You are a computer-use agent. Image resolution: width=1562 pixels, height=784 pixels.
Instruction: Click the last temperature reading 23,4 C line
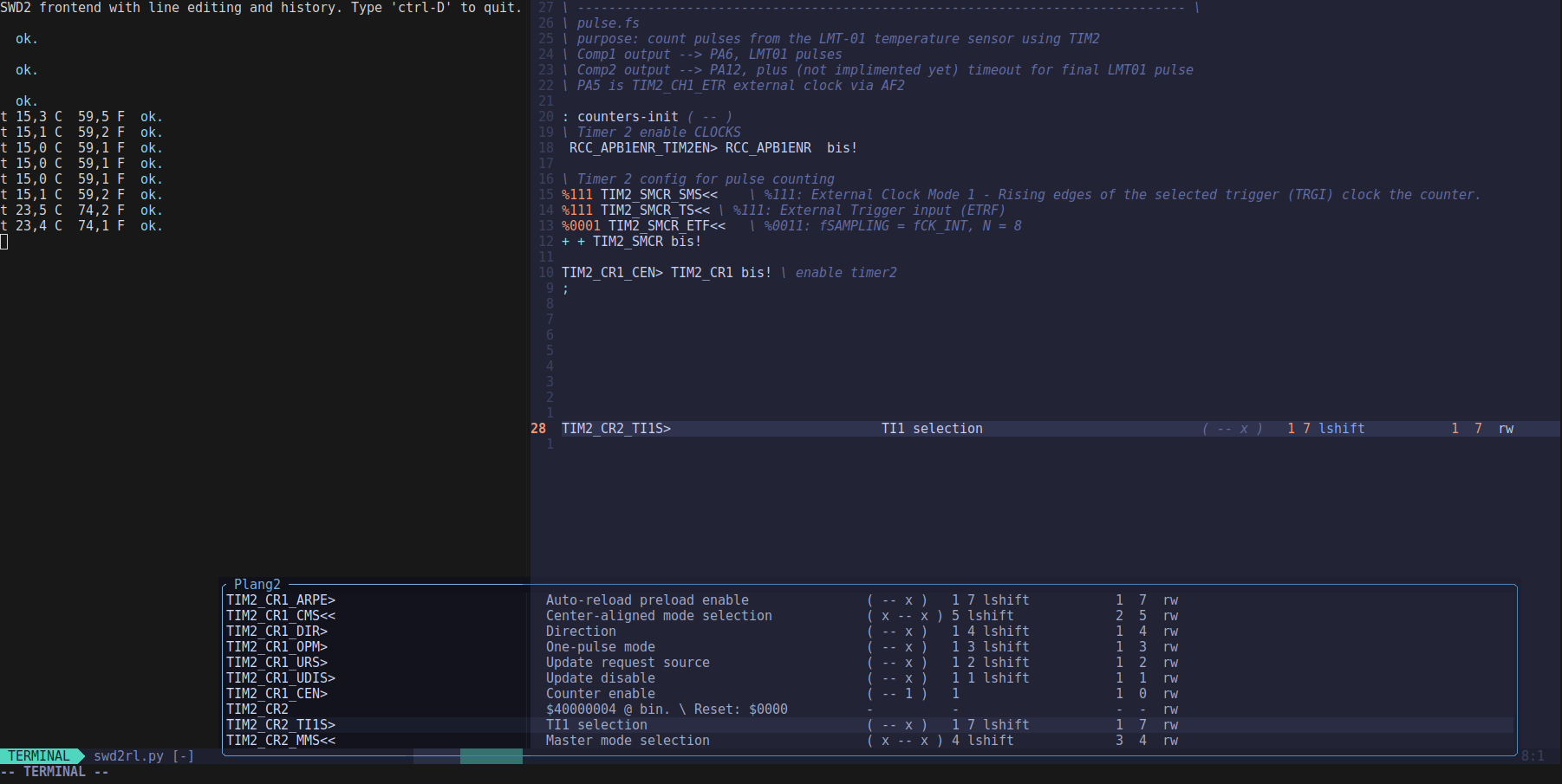[81, 226]
